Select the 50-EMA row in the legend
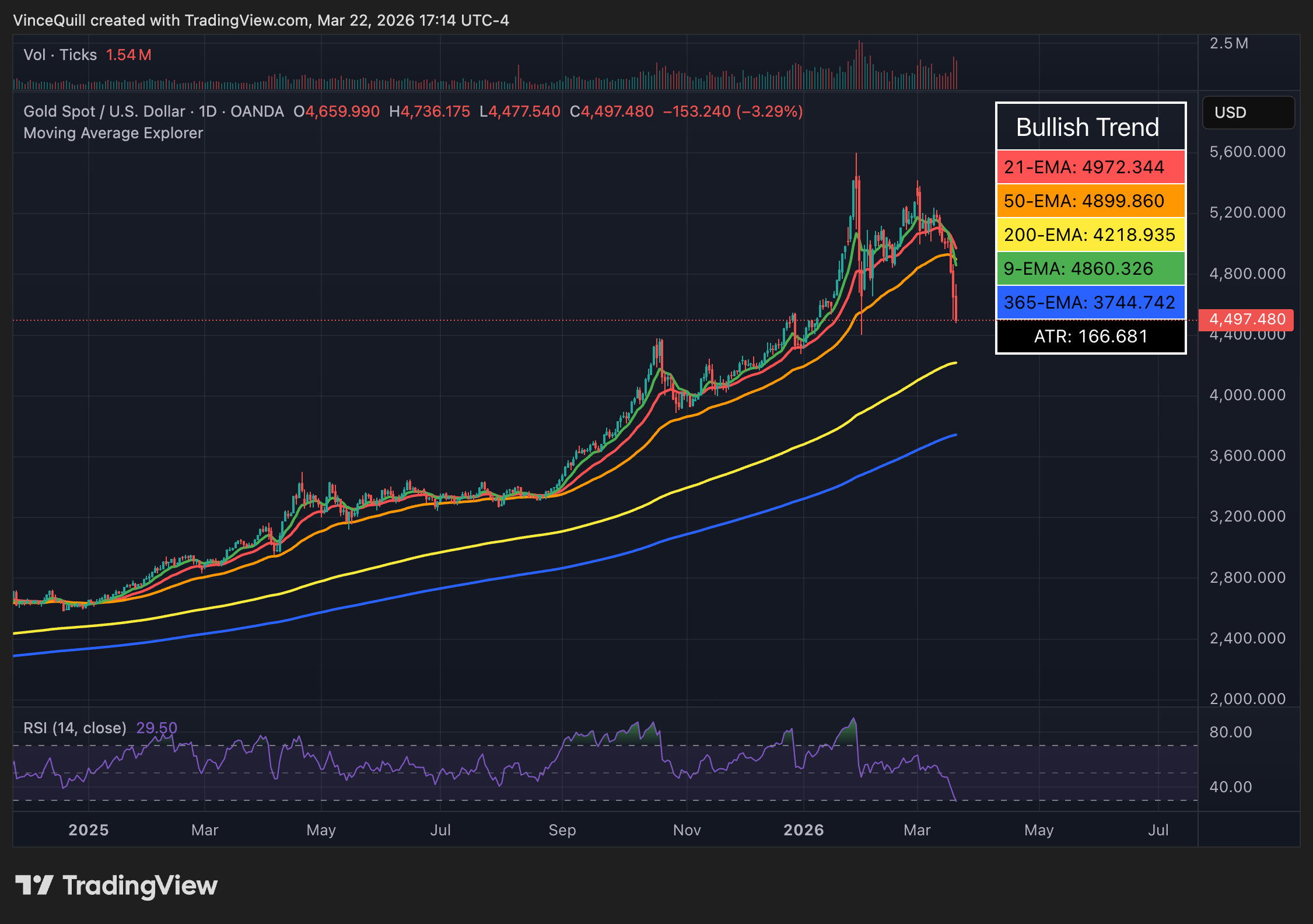 coord(1090,201)
